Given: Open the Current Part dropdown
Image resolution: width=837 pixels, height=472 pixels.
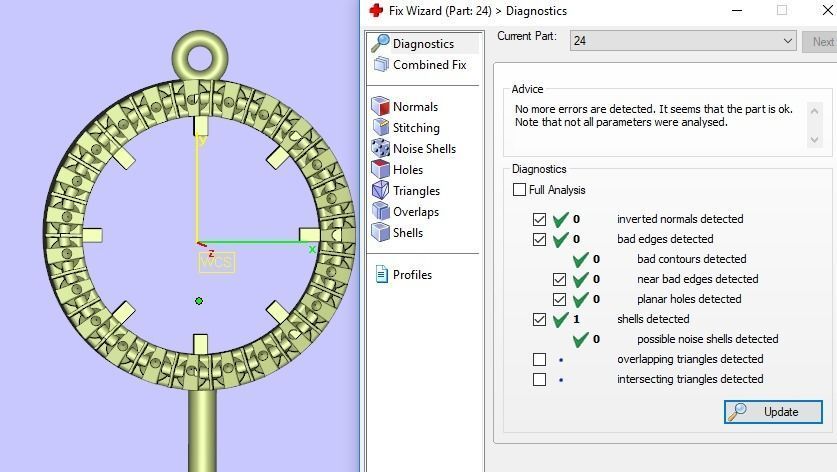Looking at the screenshot, I should (683, 41).
